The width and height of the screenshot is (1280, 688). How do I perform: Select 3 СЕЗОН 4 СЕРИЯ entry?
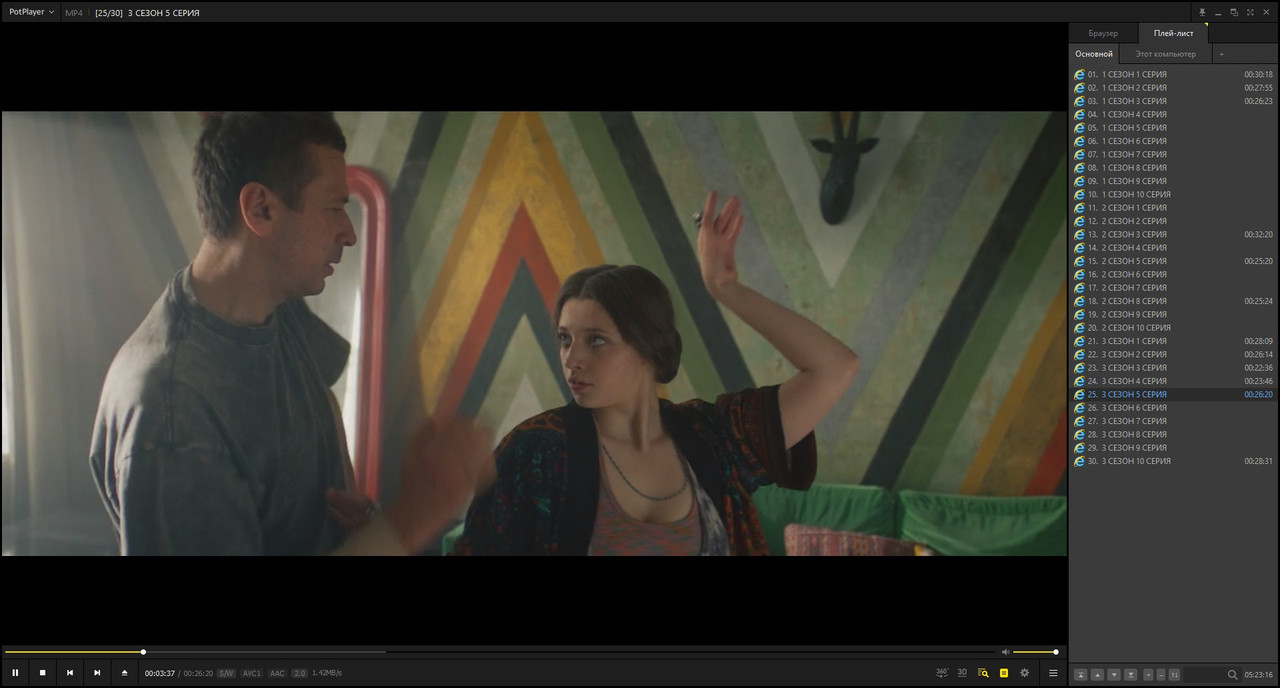1173,381
